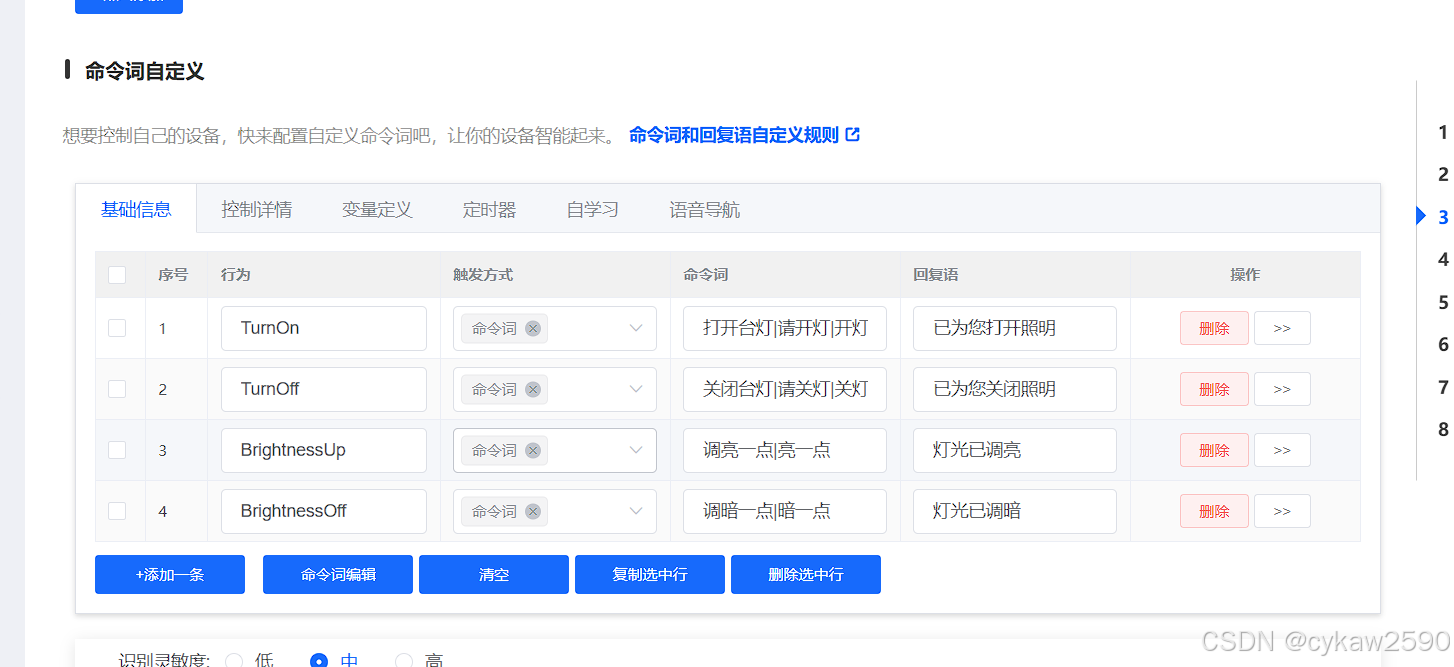The height and width of the screenshot is (667, 1454).
Task: Expand row 2 details with >> button
Action: click(x=1282, y=389)
